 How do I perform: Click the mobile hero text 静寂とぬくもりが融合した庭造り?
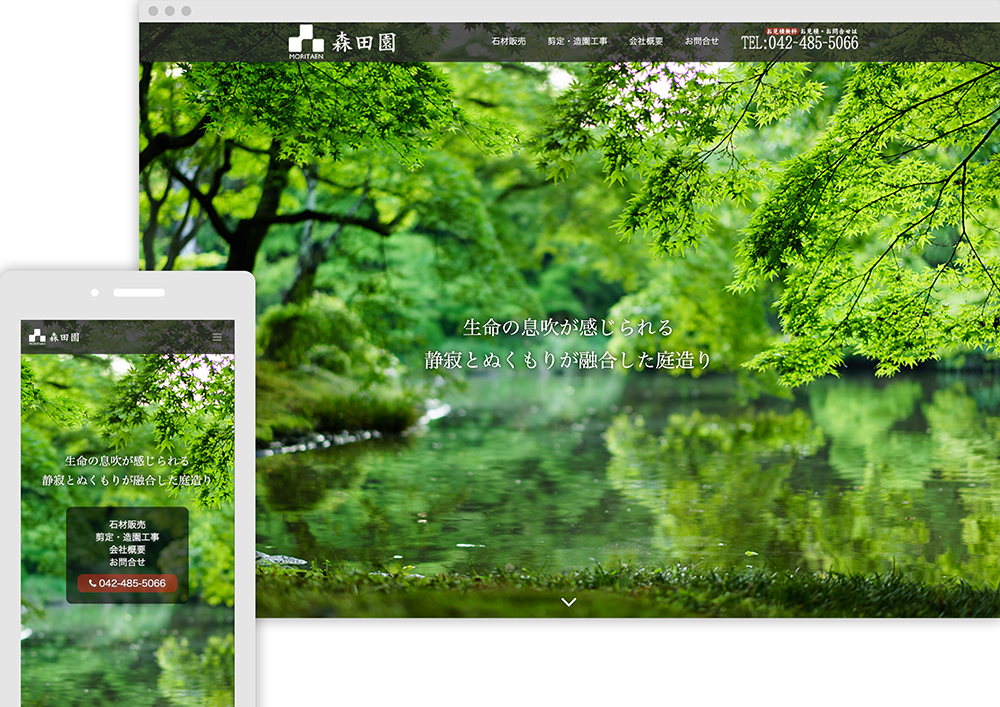(x=127, y=481)
